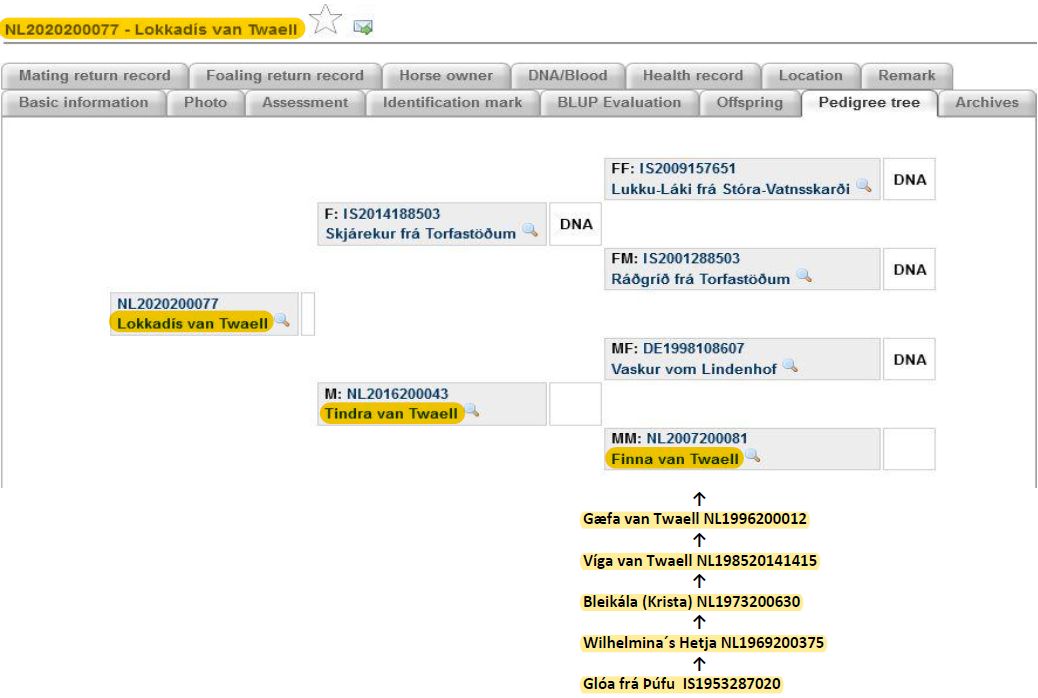This screenshot has height=698, width=1038.
Task: Select the Basic information tab
Action: pyautogui.click(x=83, y=102)
